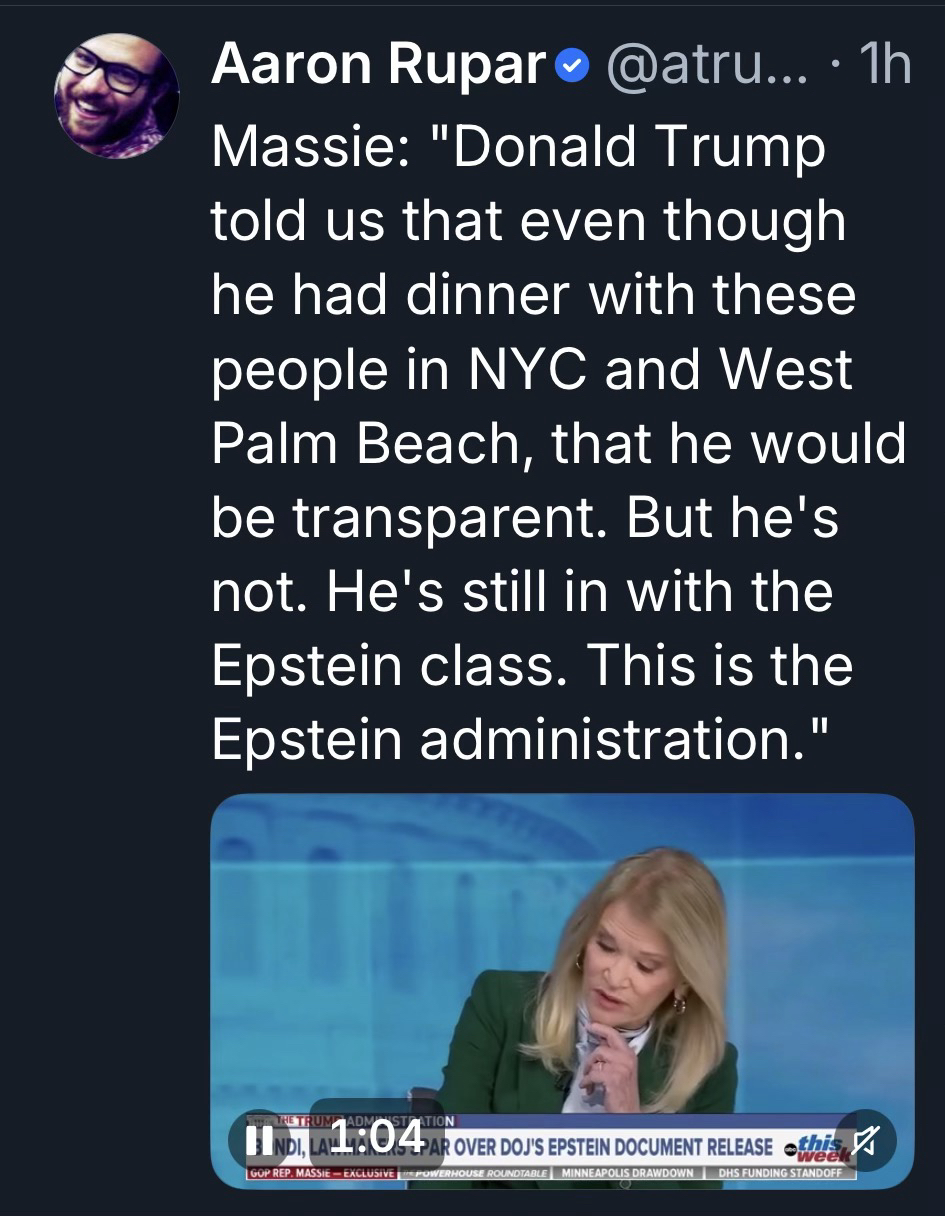This screenshot has height=1216, width=945.
Task: Click the @atru... handle
Action: pyautogui.click(x=695, y=68)
